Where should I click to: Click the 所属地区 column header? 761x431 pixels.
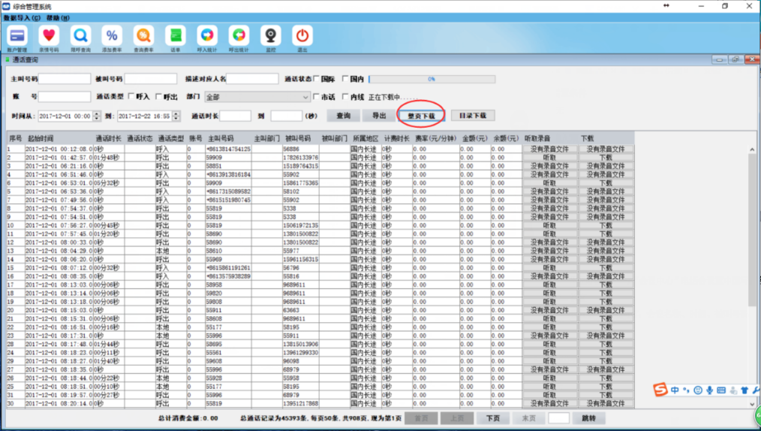point(365,138)
